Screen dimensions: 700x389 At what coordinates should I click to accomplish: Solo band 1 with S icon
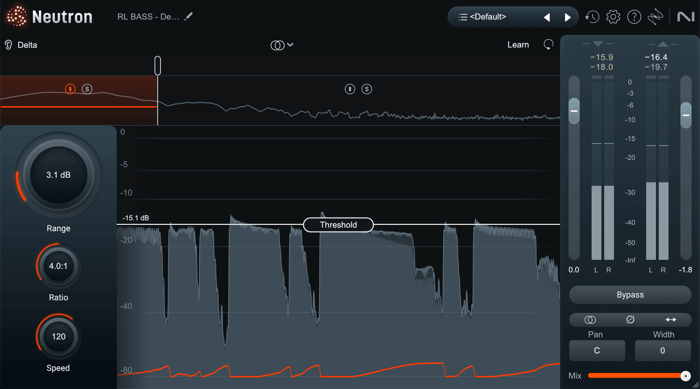tap(87, 89)
